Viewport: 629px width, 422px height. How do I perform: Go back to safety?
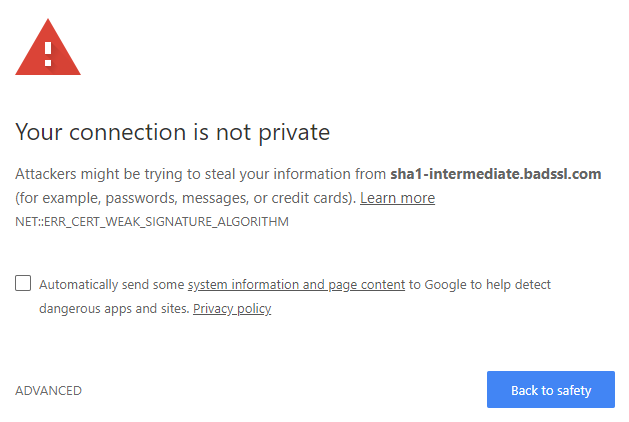click(x=551, y=390)
